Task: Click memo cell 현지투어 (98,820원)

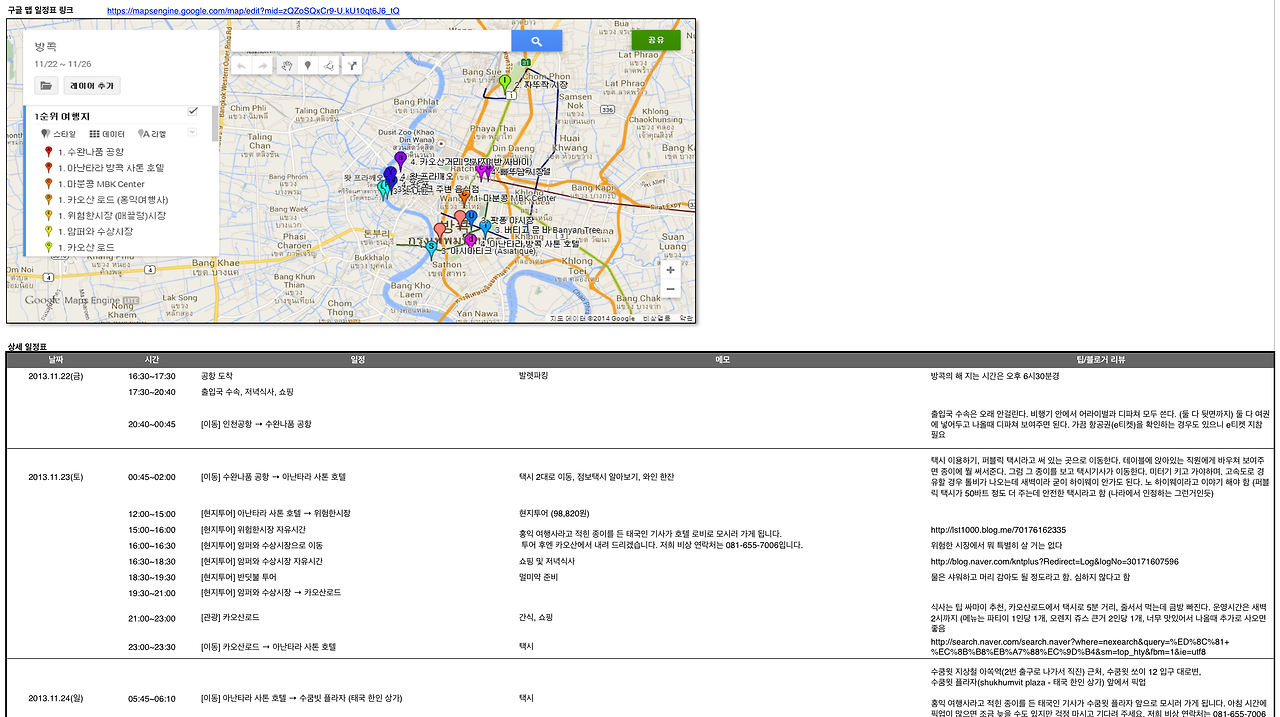Action: pos(554,513)
